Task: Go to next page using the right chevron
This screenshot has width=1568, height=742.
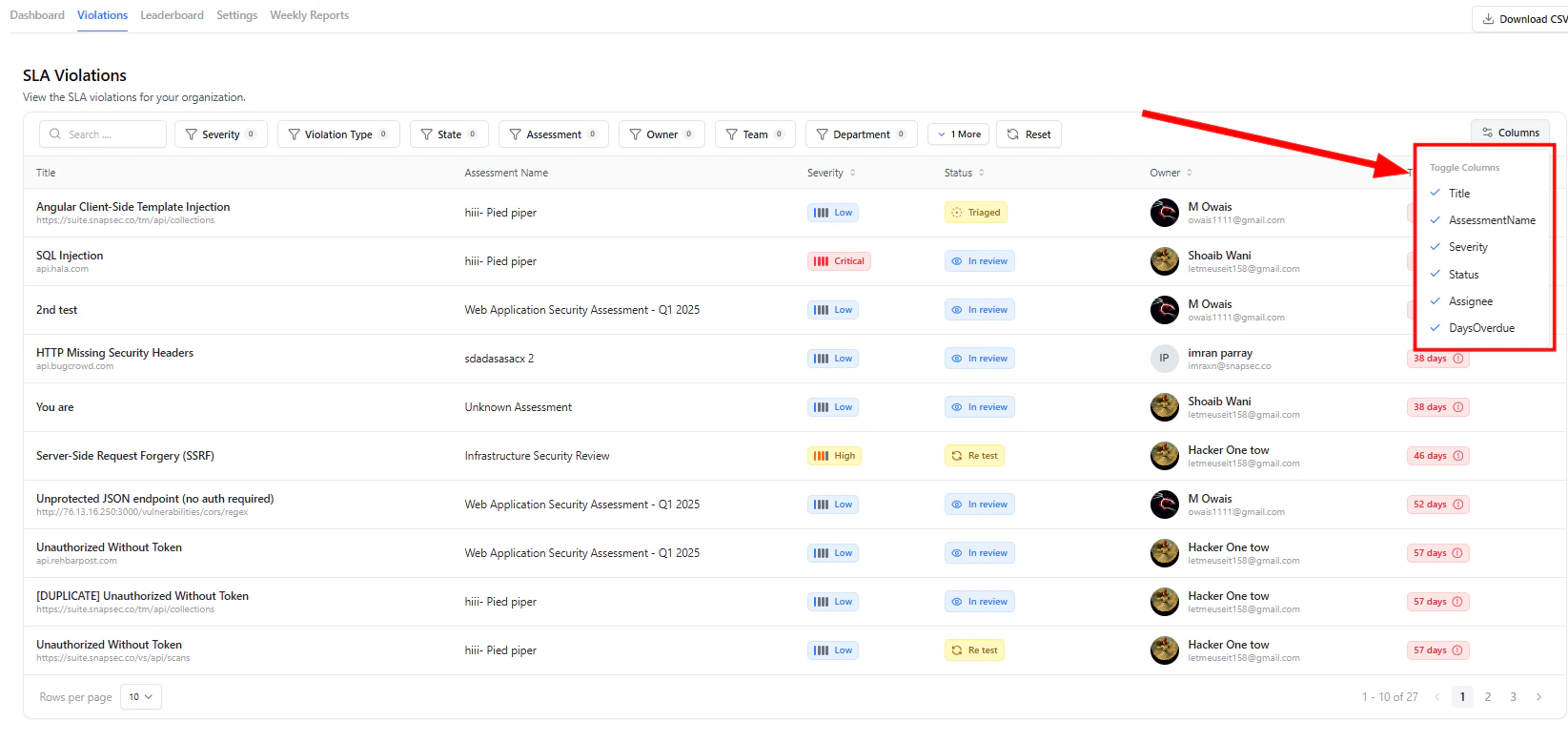Action: point(1538,697)
